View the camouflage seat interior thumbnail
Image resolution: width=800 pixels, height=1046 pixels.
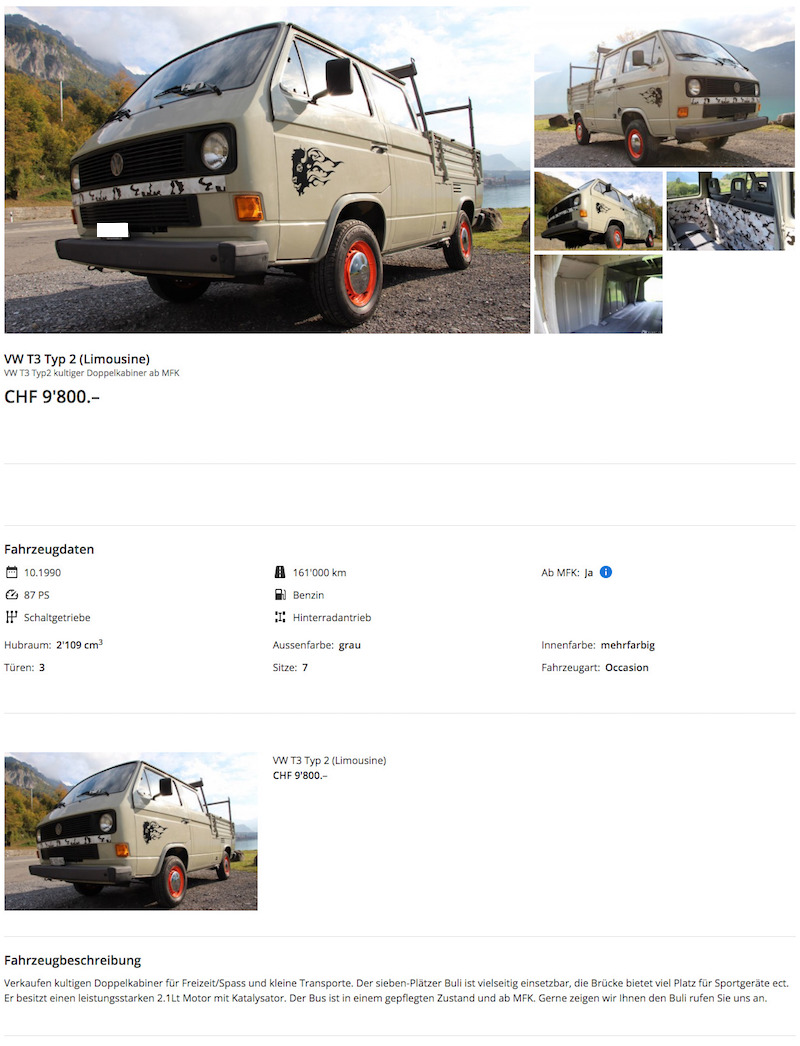[731, 211]
